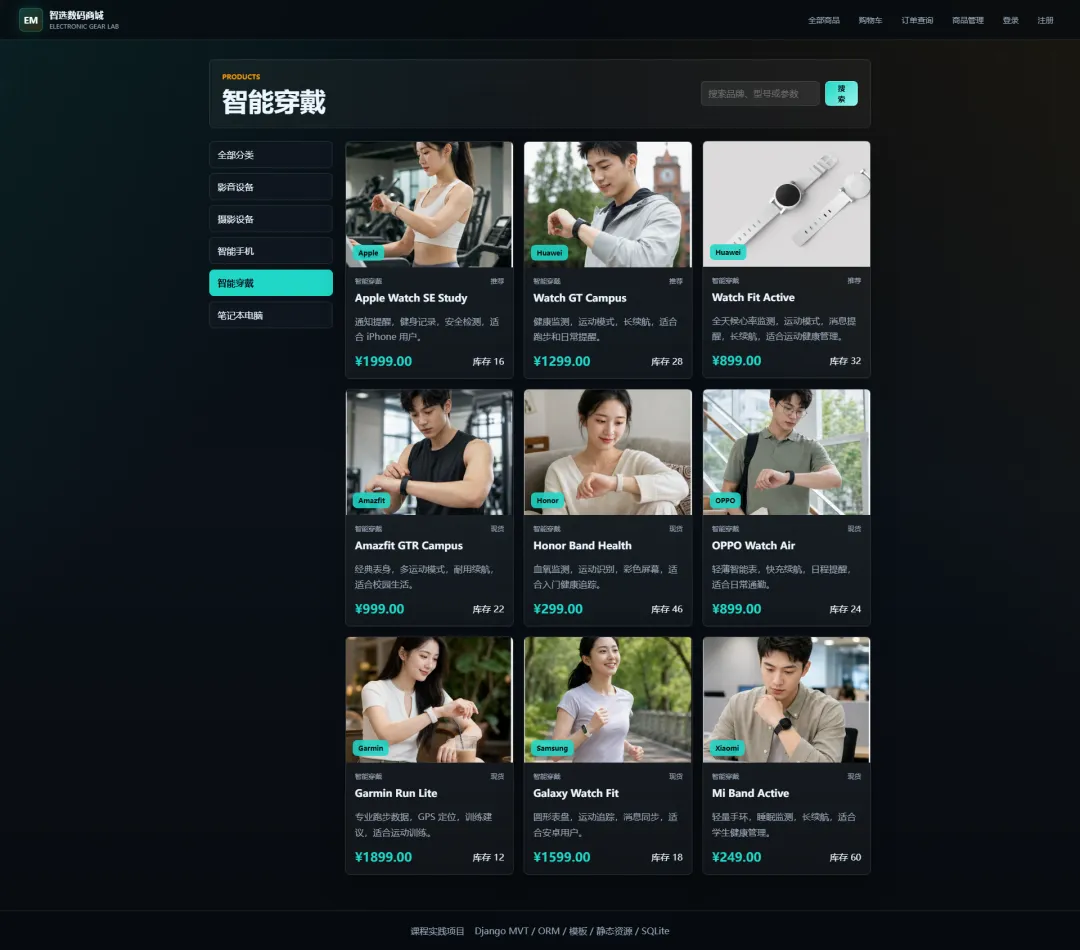Click the ¥299.00 price
Screen dimensions: 1080x950
point(557,609)
